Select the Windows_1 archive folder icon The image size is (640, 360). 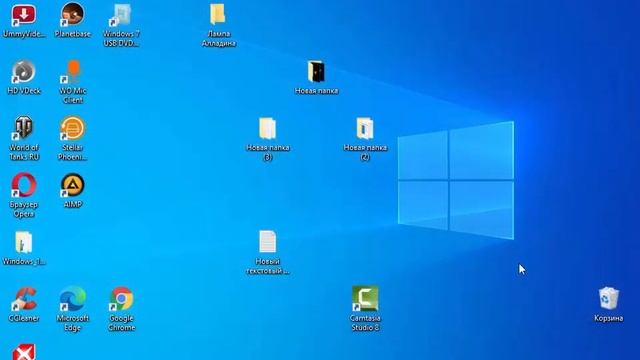tap(24, 242)
